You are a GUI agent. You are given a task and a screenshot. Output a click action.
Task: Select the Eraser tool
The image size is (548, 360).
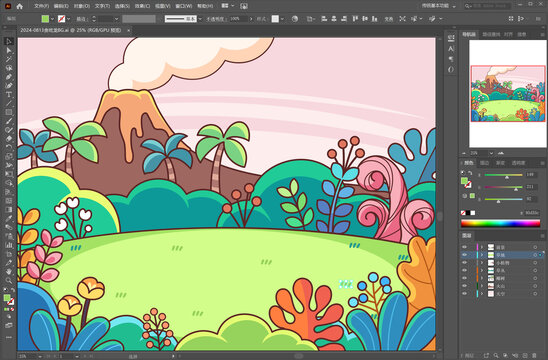pos(9,139)
